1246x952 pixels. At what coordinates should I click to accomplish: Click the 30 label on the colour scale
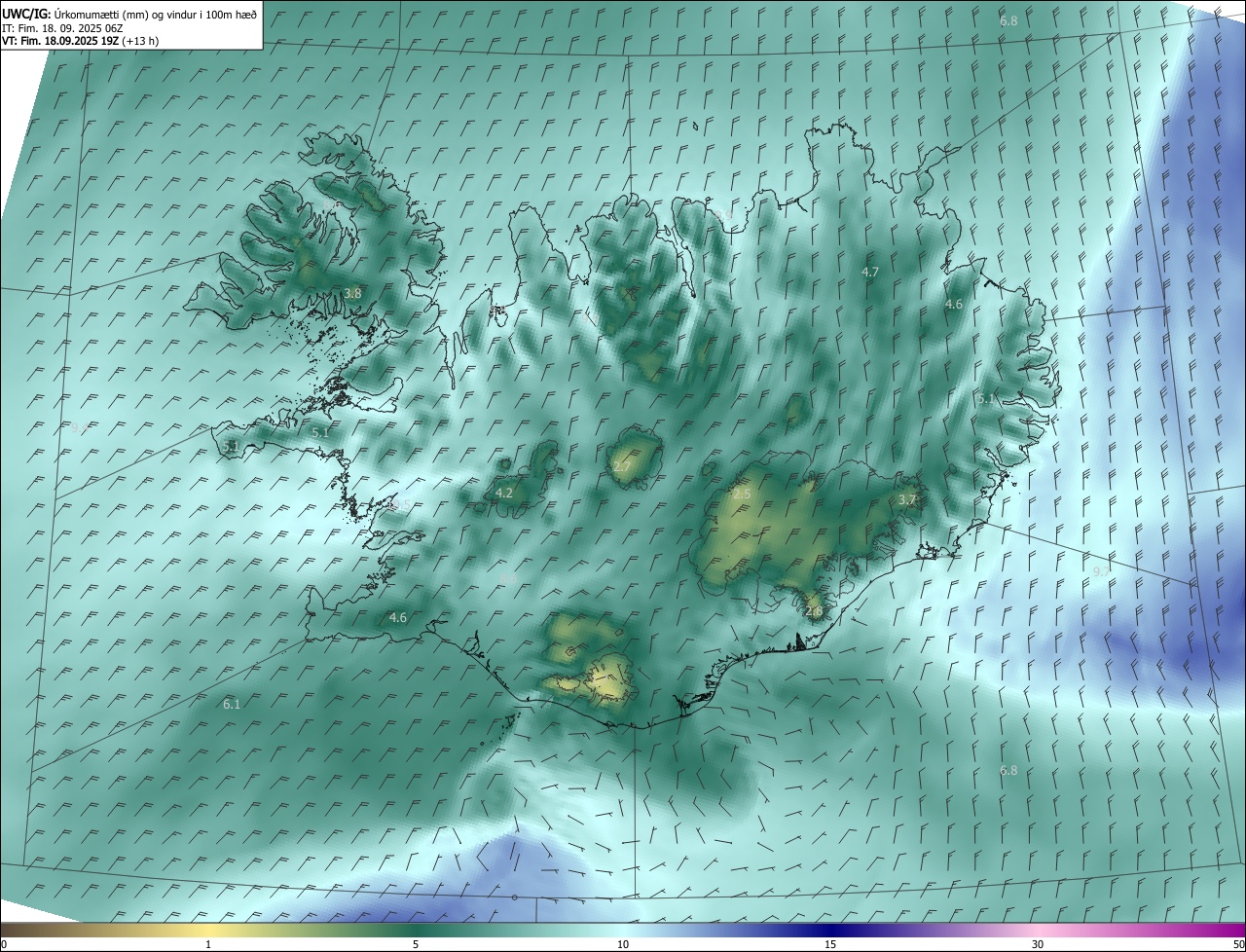point(1038,944)
